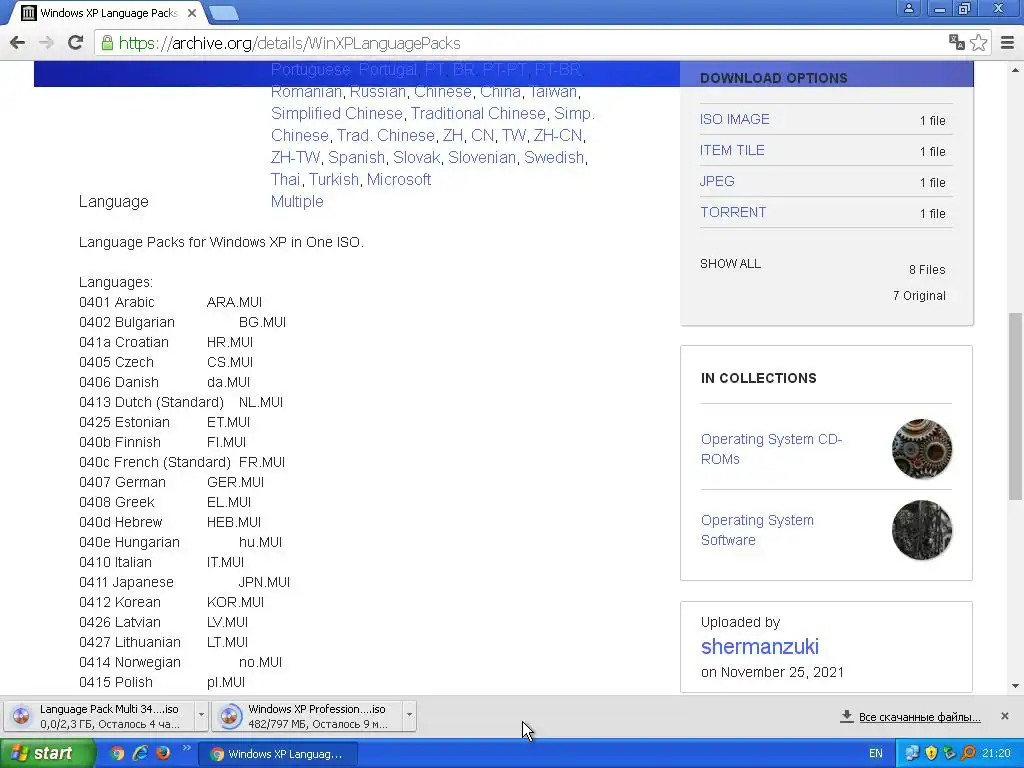The height and width of the screenshot is (768, 1024).
Task: Click the Turkish topic link
Action: tap(334, 180)
